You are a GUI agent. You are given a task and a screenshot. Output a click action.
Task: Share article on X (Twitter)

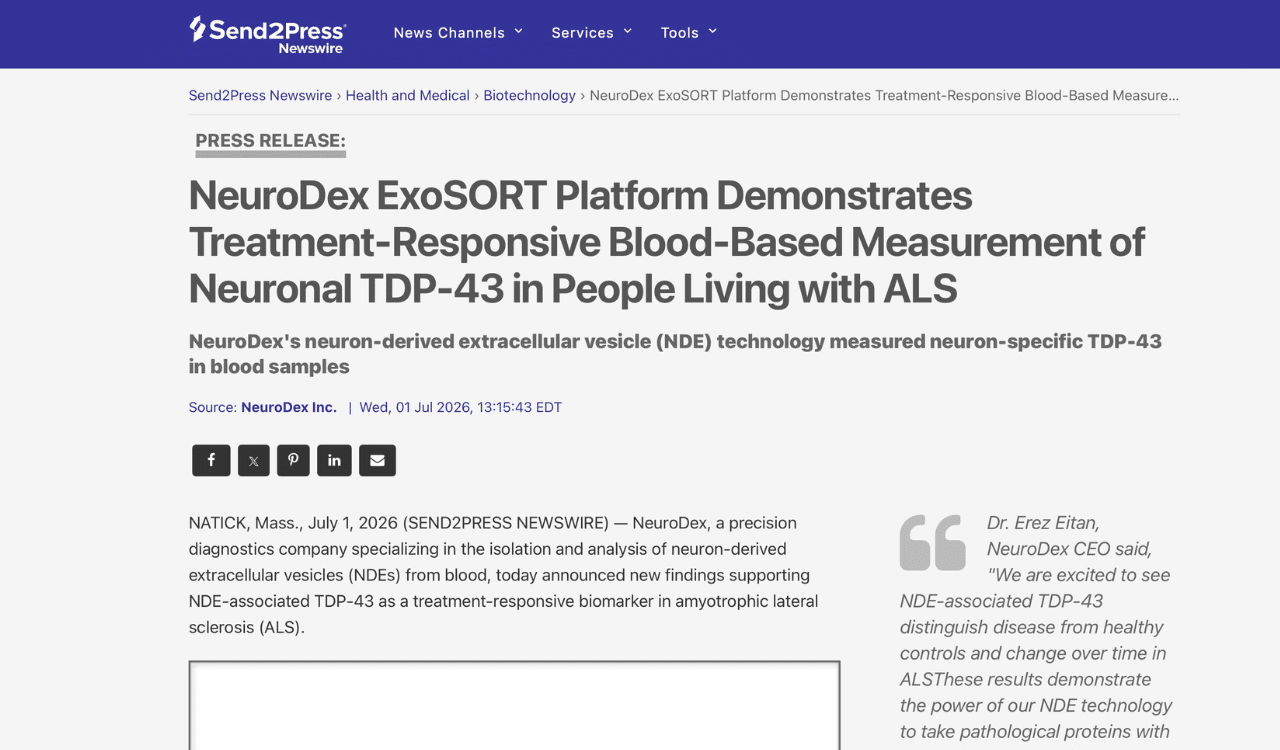point(253,460)
